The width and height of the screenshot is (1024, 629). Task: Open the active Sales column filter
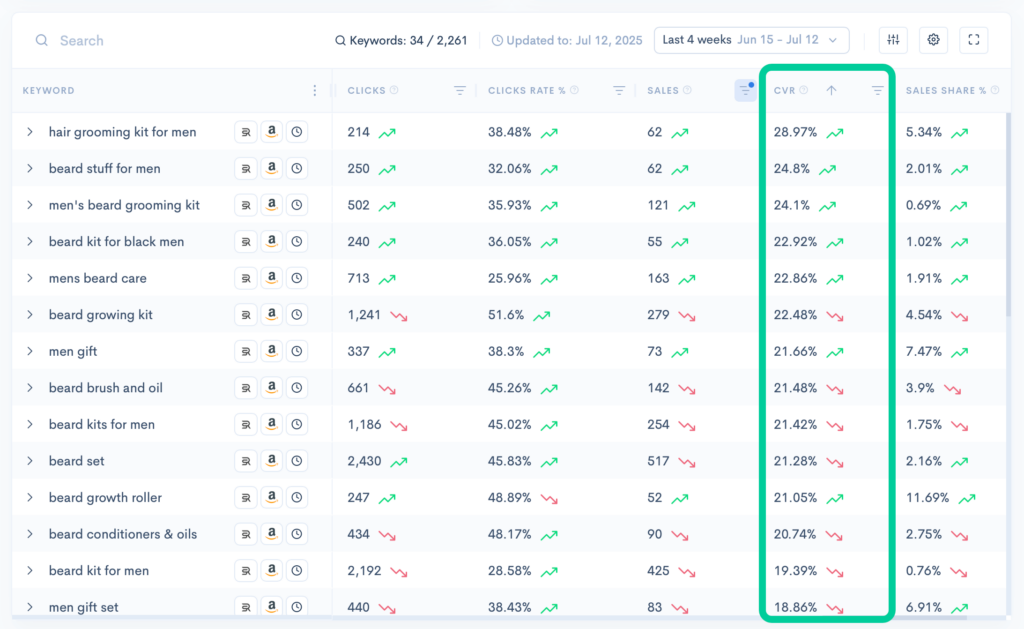pyautogui.click(x=745, y=90)
